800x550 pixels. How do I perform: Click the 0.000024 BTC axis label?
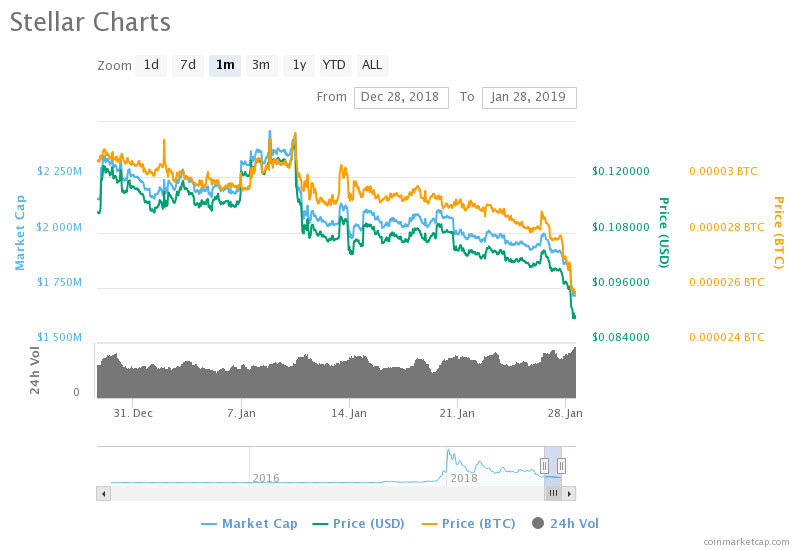tap(727, 337)
